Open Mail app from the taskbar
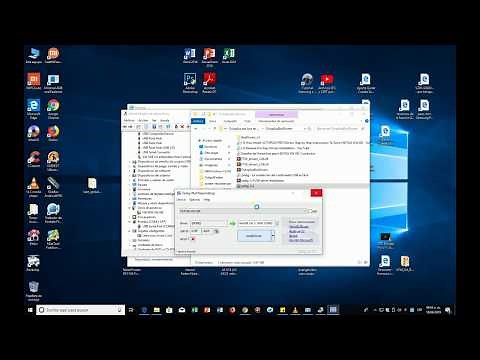The width and height of the screenshot is (480, 360). click(182, 310)
